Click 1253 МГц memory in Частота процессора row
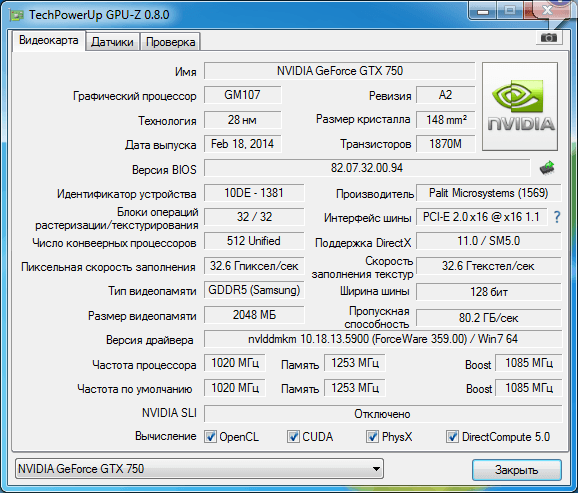This screenshot has width=578, height=493. (355, 363)
